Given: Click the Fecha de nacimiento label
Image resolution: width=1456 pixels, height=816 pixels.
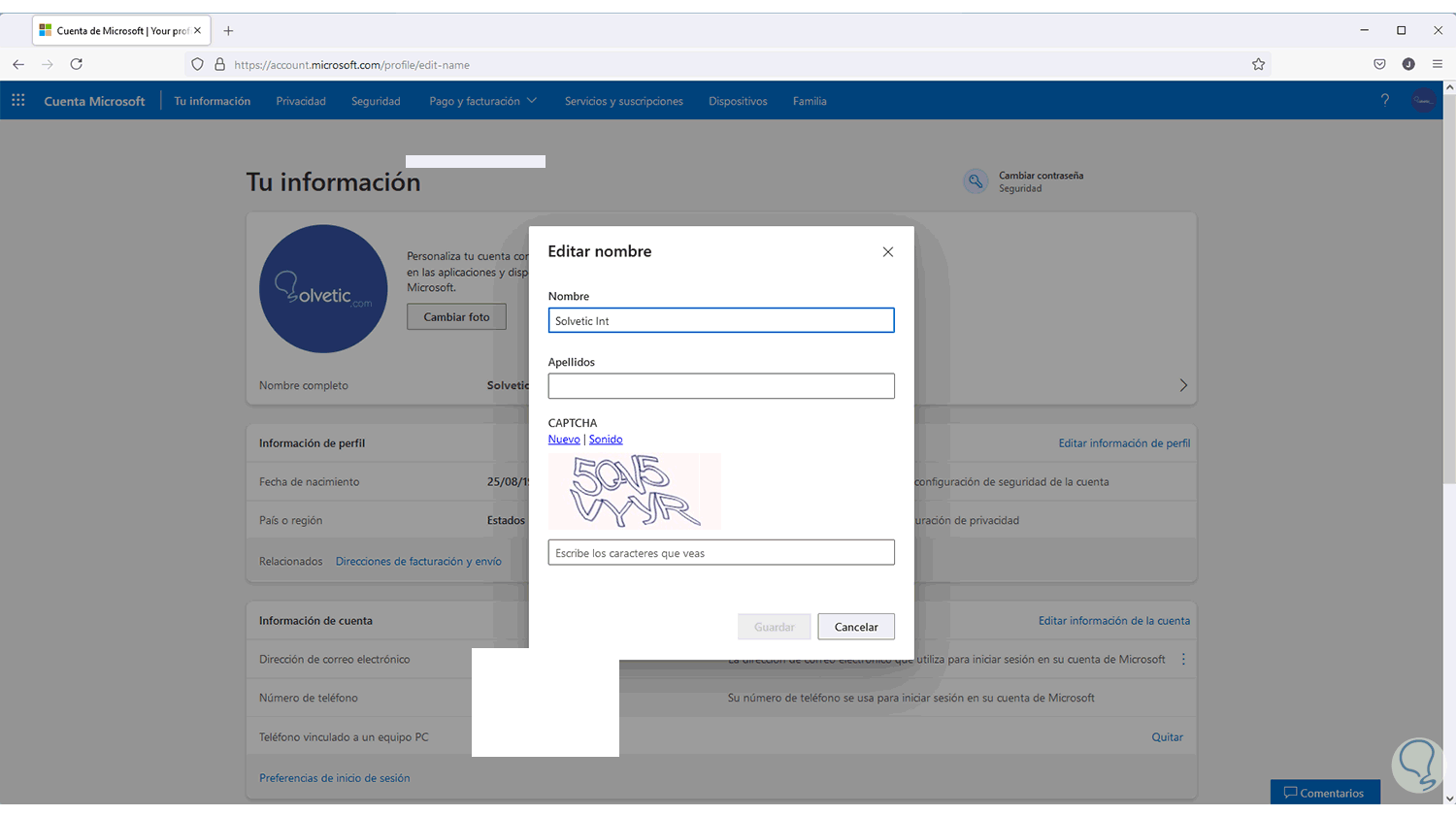Looking at the screenshot, I should [309, 482].
